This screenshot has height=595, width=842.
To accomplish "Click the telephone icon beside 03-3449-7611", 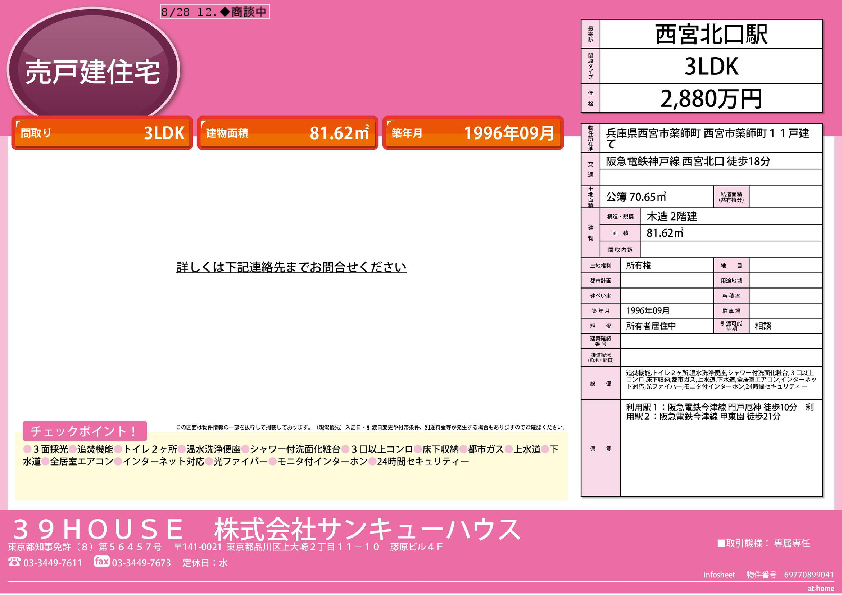I will click(14, 562).
